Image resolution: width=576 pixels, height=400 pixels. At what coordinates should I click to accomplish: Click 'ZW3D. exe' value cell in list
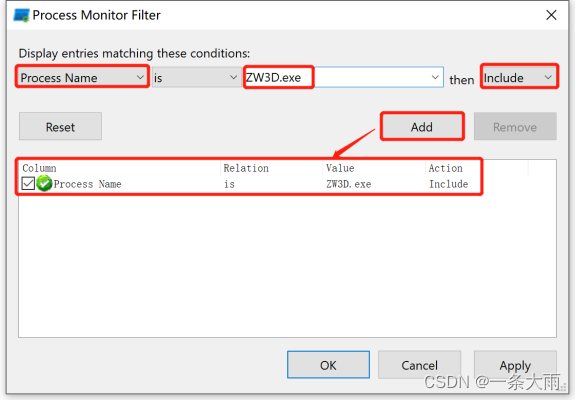[349, 184]
